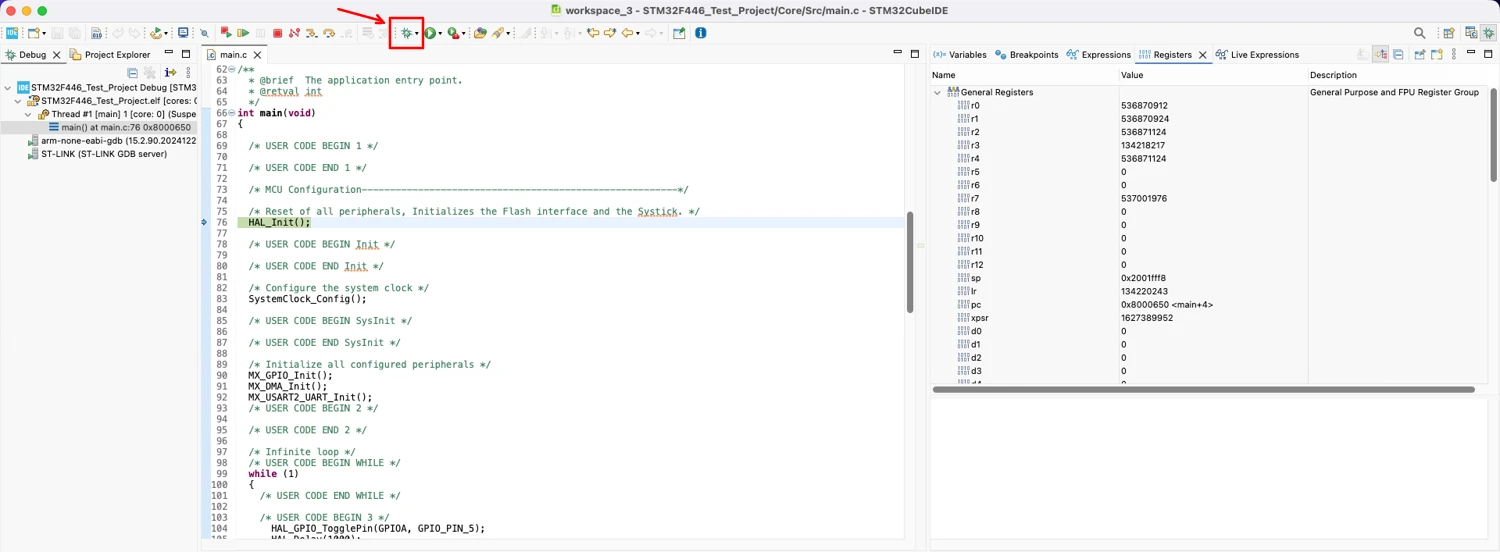Collapse the General Registers group
This screenshot has height=552, width=1500.
(x=938, y=92)
